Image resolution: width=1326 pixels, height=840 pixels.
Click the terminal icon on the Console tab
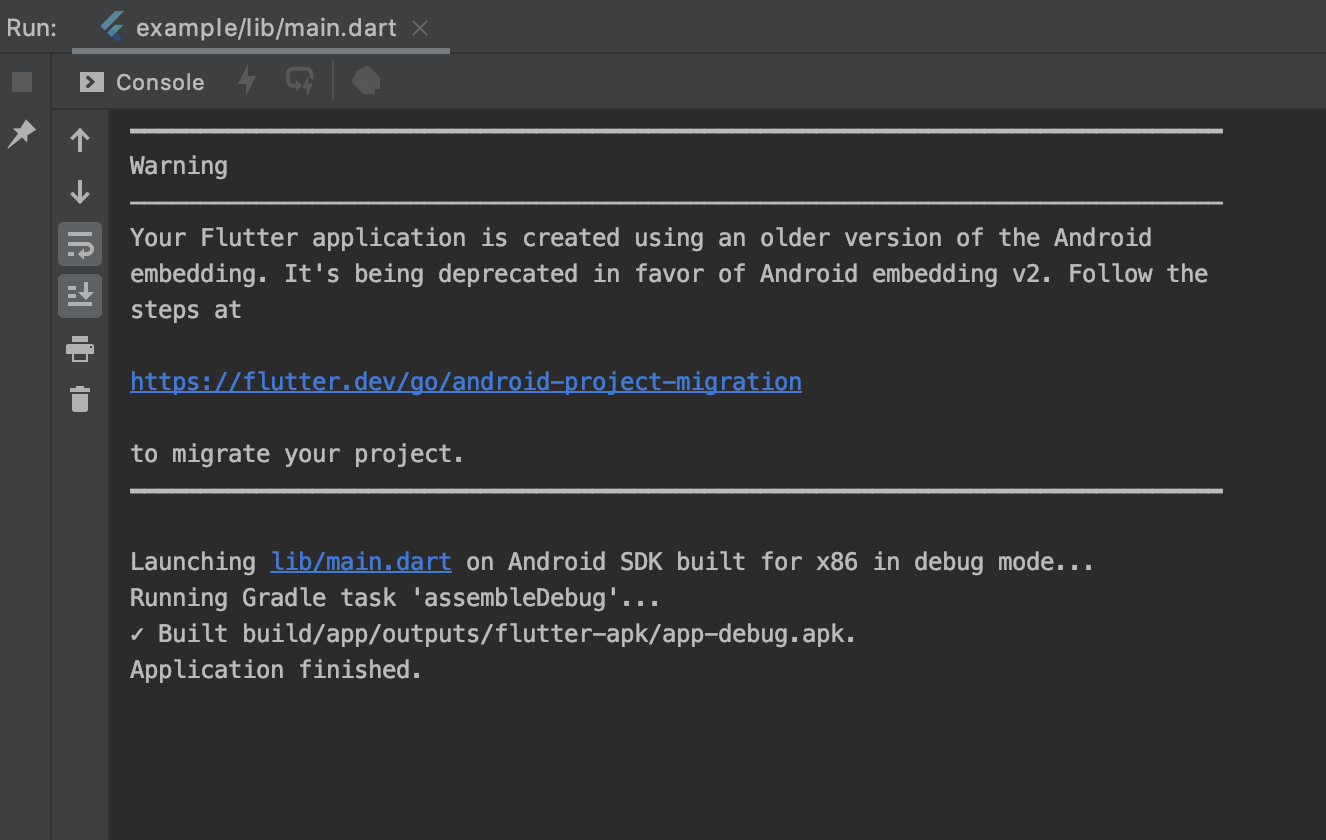click(90, 82)
